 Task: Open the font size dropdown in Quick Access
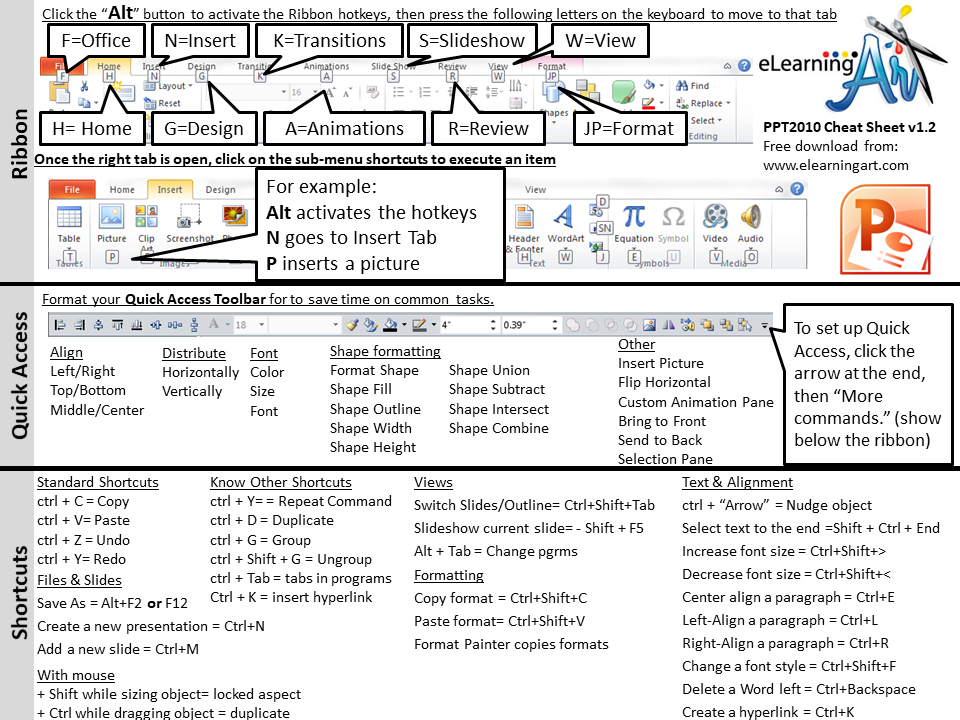pyautogui.click(x=259, y=324)
